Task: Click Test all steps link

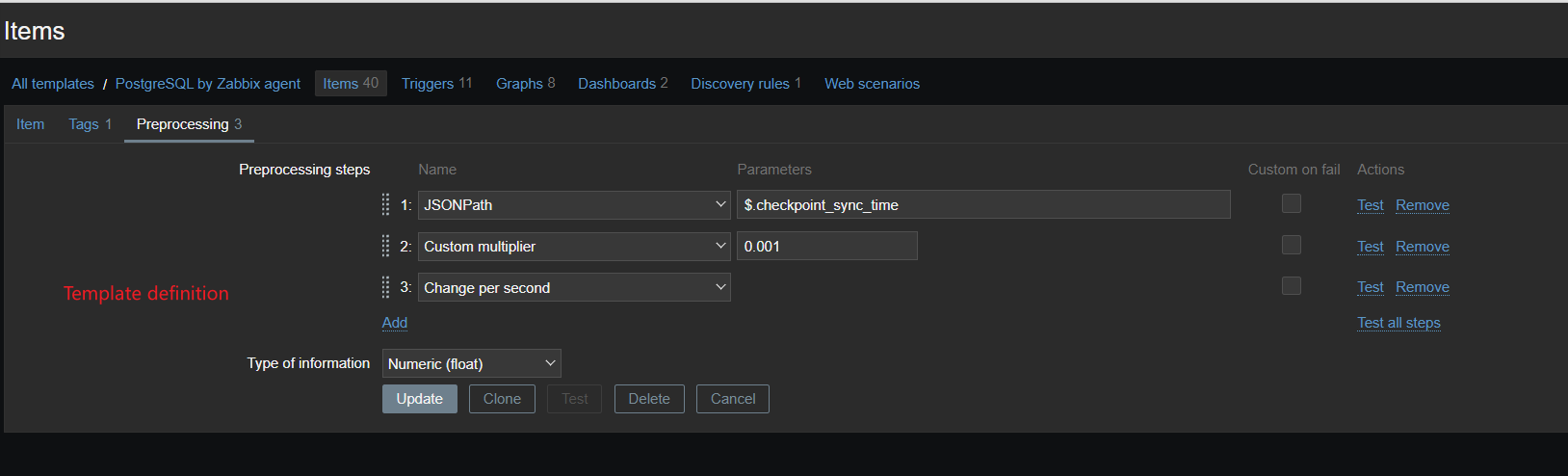Action: point(1398,323)
